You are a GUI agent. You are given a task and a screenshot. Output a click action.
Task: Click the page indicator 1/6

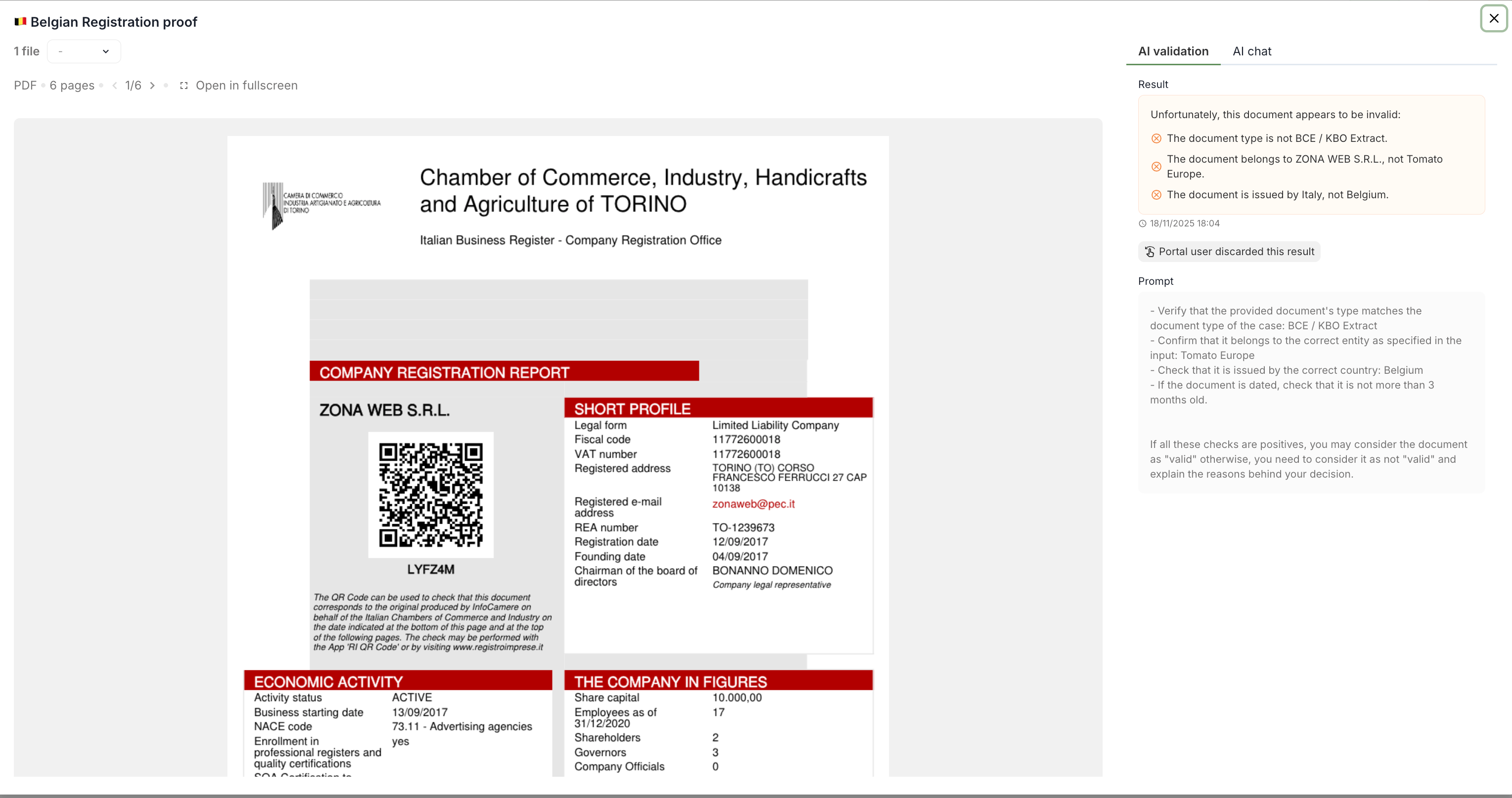133,86
